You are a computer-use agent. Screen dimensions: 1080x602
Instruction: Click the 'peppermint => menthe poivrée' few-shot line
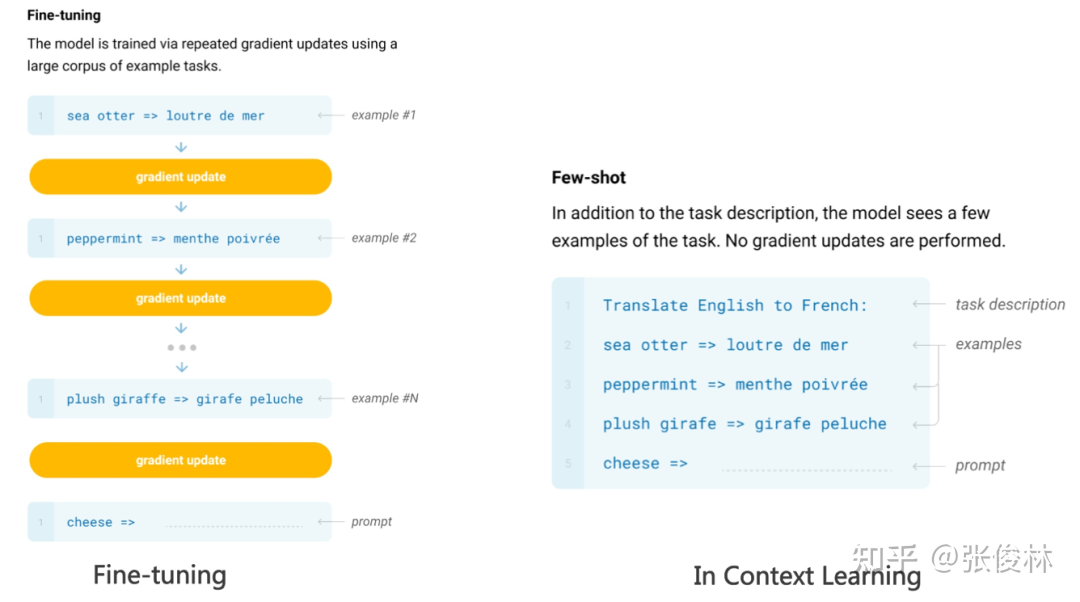point(735,385)
